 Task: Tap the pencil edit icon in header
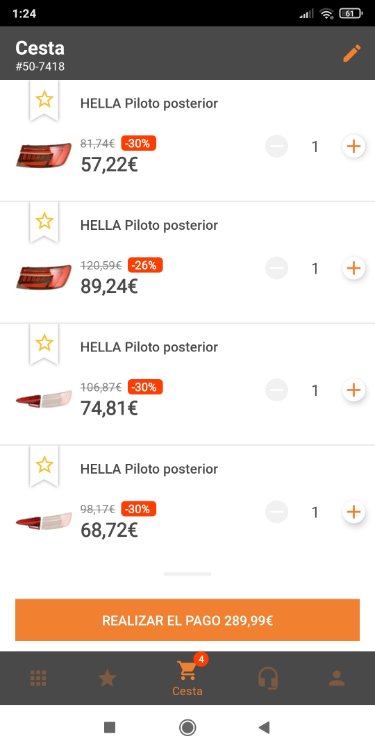(x=352, y=53)
